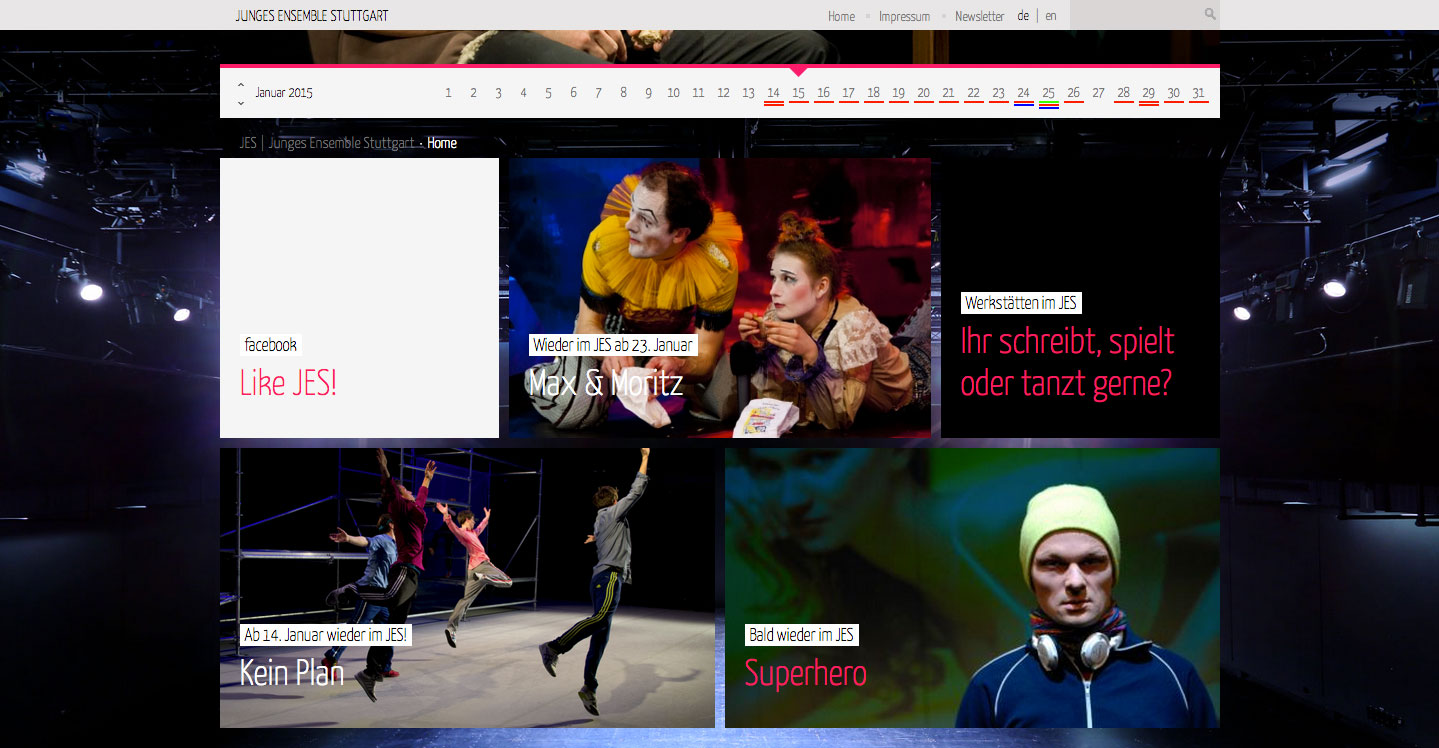This screenshot has height=748, width=1439.
Task: Select calendar day 30
Action: click(1173, 94)
